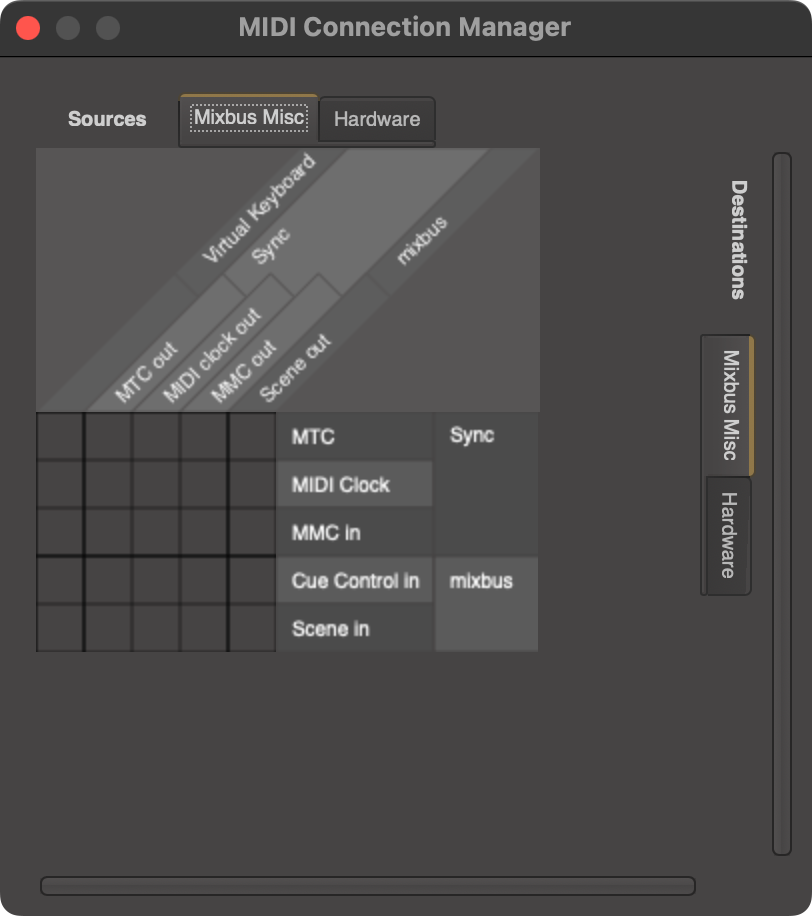Screen dimensions: 812x916
Task: Connect MIDI clock out to MIDI Clock cell
Action: click(x=156, y=485)
